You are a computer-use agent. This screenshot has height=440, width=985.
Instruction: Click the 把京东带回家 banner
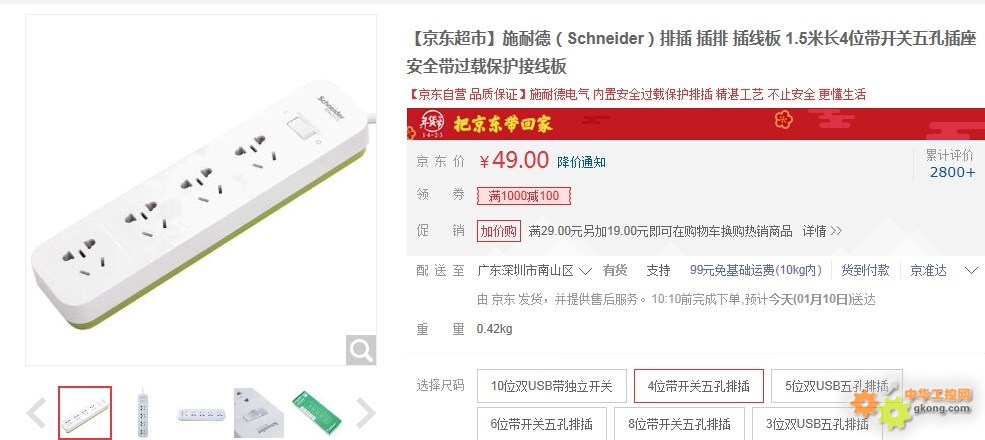click(x=503, y=124)
